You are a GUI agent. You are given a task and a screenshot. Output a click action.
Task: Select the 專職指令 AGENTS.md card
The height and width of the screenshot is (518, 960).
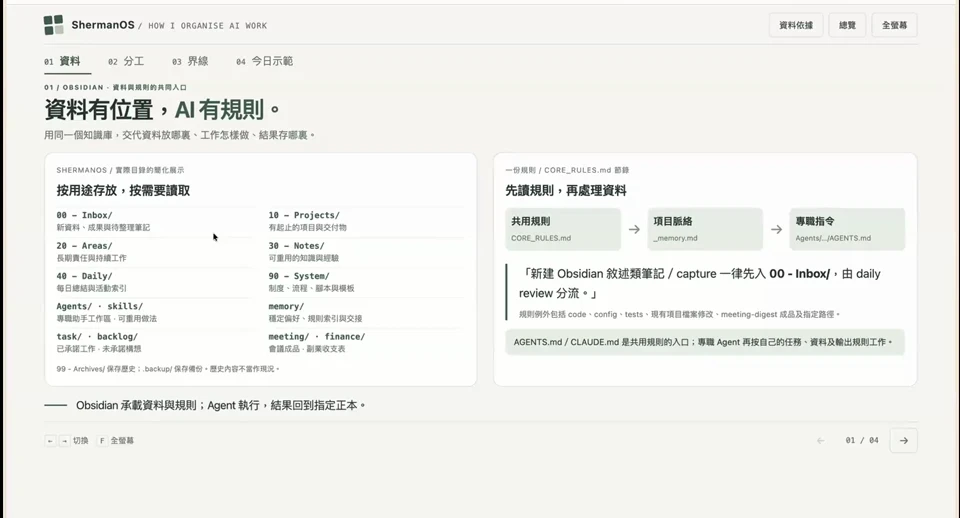847,229
